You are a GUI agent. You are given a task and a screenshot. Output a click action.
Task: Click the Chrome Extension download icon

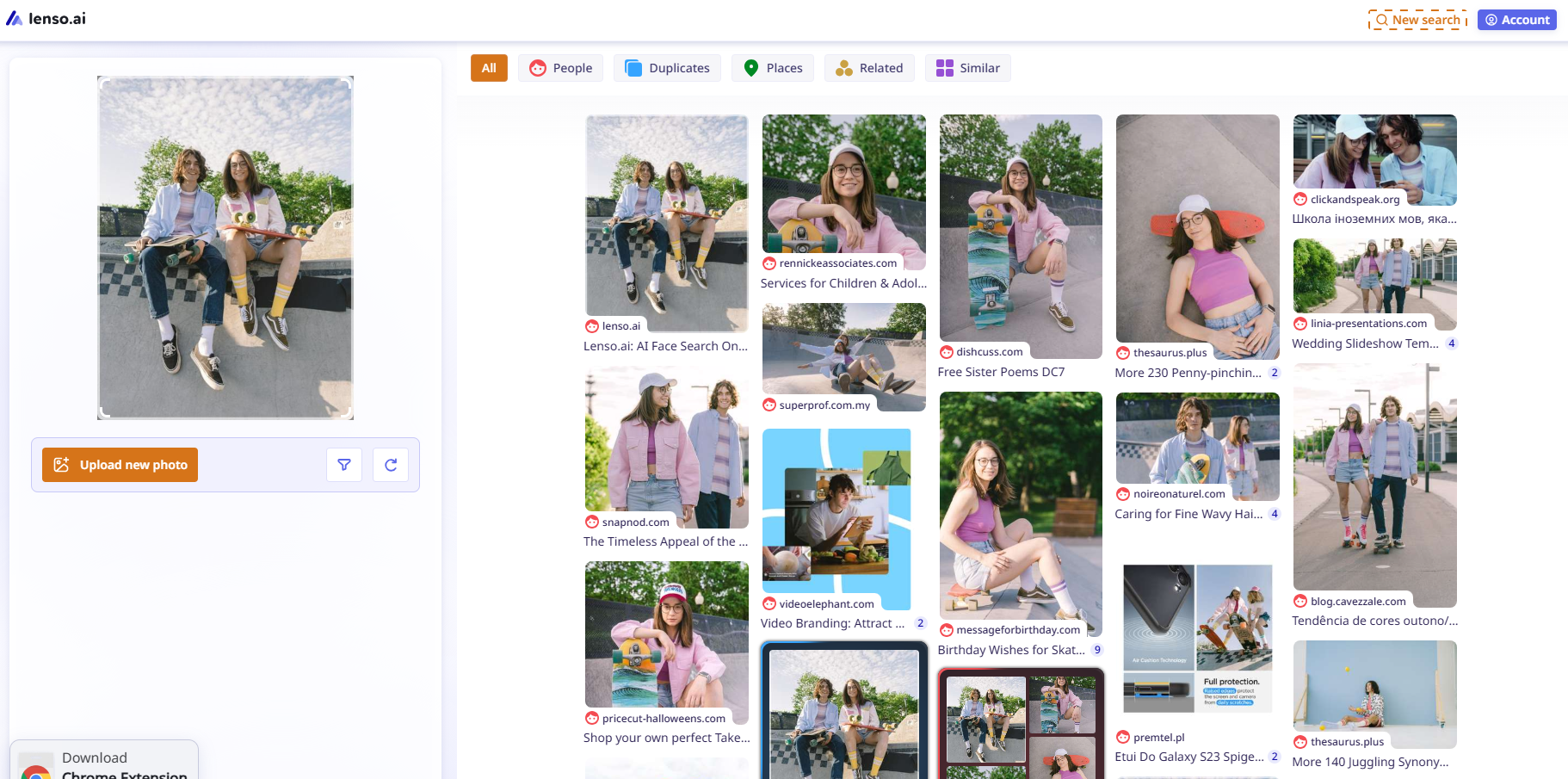(36, 770)
